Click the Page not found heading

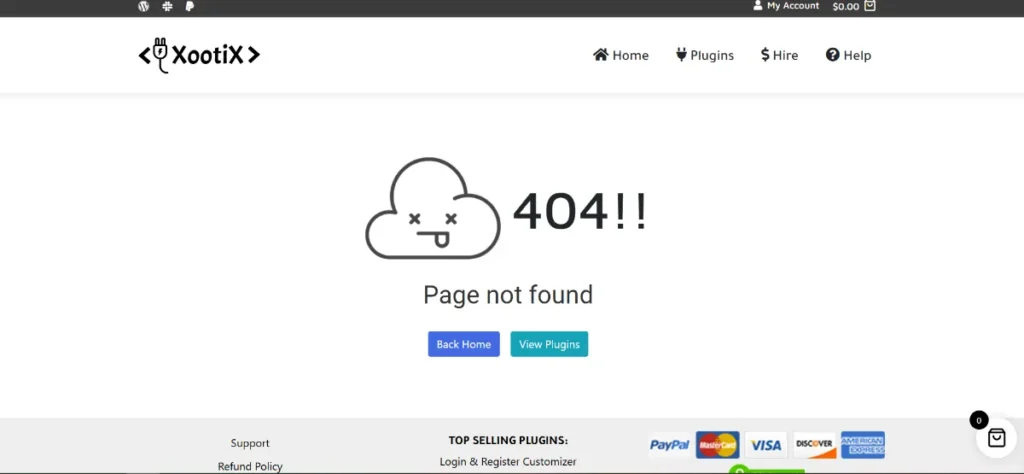[x=508, y=294]
